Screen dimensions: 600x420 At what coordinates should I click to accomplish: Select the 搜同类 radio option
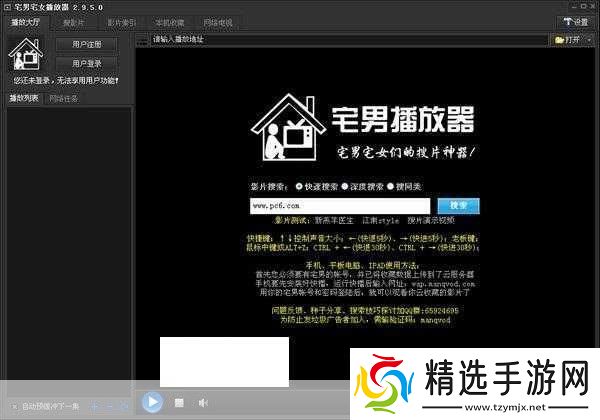pyautogui.click(x=391, y=186)
